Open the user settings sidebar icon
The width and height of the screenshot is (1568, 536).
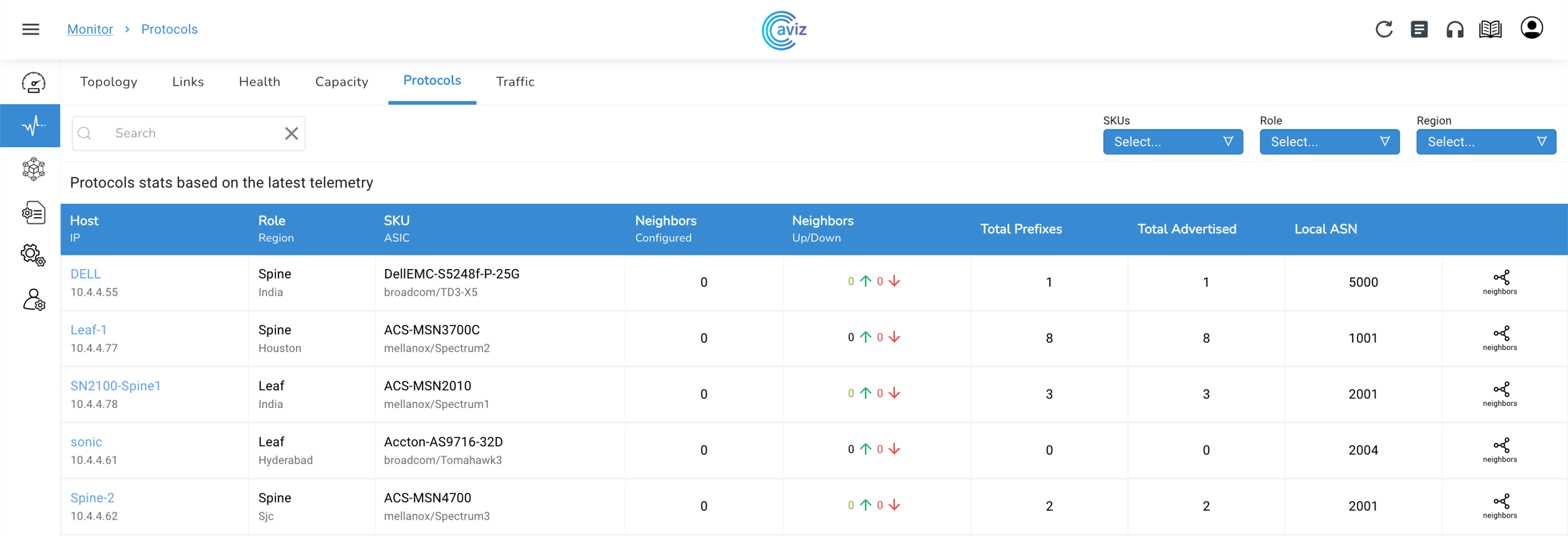(33, 300)
